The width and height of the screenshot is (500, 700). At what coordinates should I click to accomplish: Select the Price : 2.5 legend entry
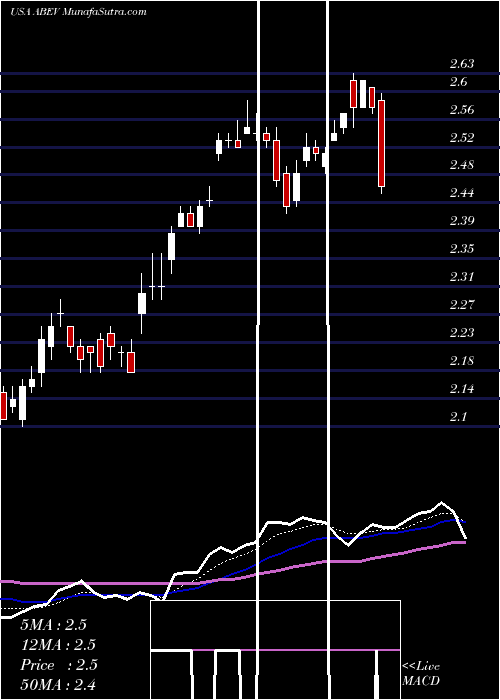tap(58, 665)
